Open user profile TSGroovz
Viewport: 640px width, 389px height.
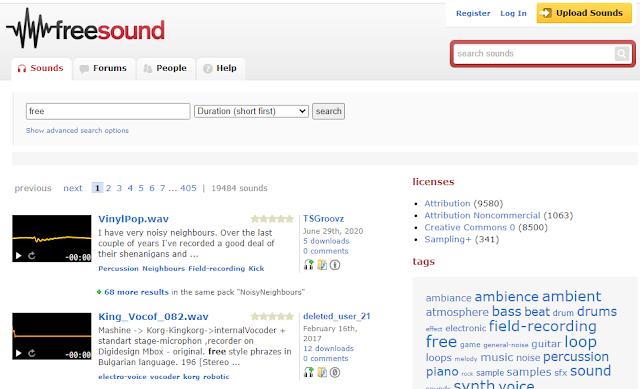(323, 219)
